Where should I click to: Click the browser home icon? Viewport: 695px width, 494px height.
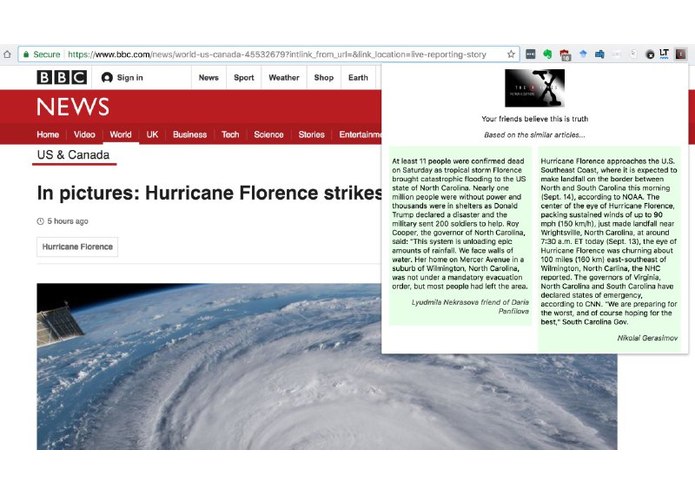pos(7,54)
